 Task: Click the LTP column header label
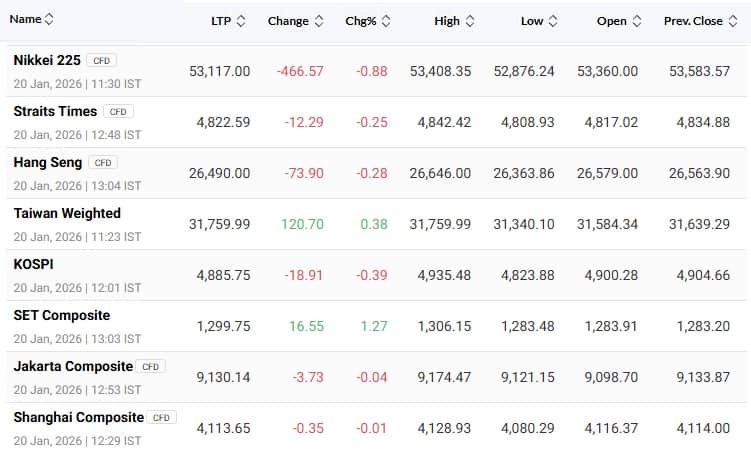pos(221,21)
